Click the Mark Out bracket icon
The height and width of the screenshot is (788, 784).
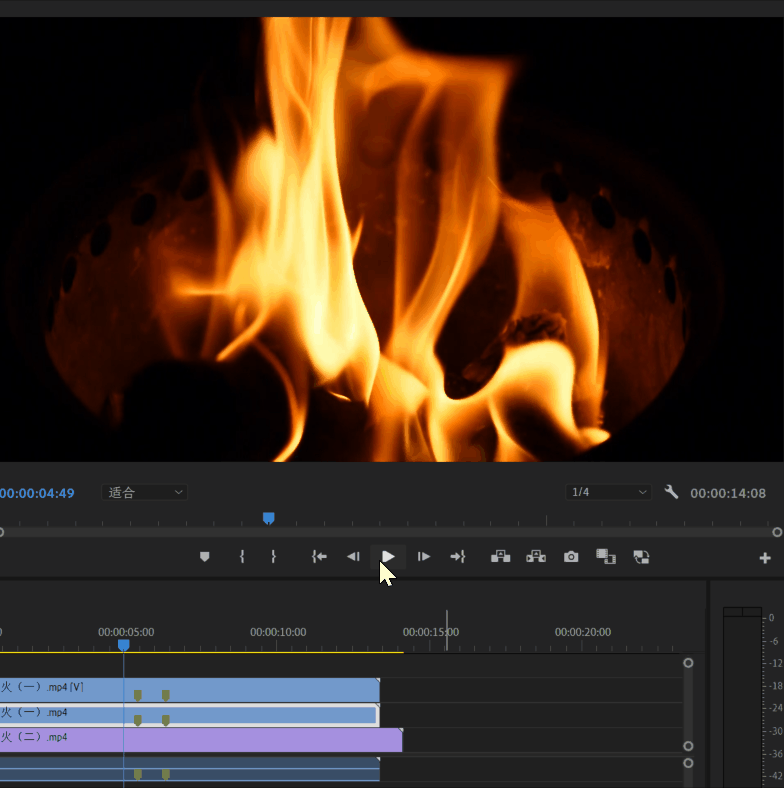[x=273, y=556]
